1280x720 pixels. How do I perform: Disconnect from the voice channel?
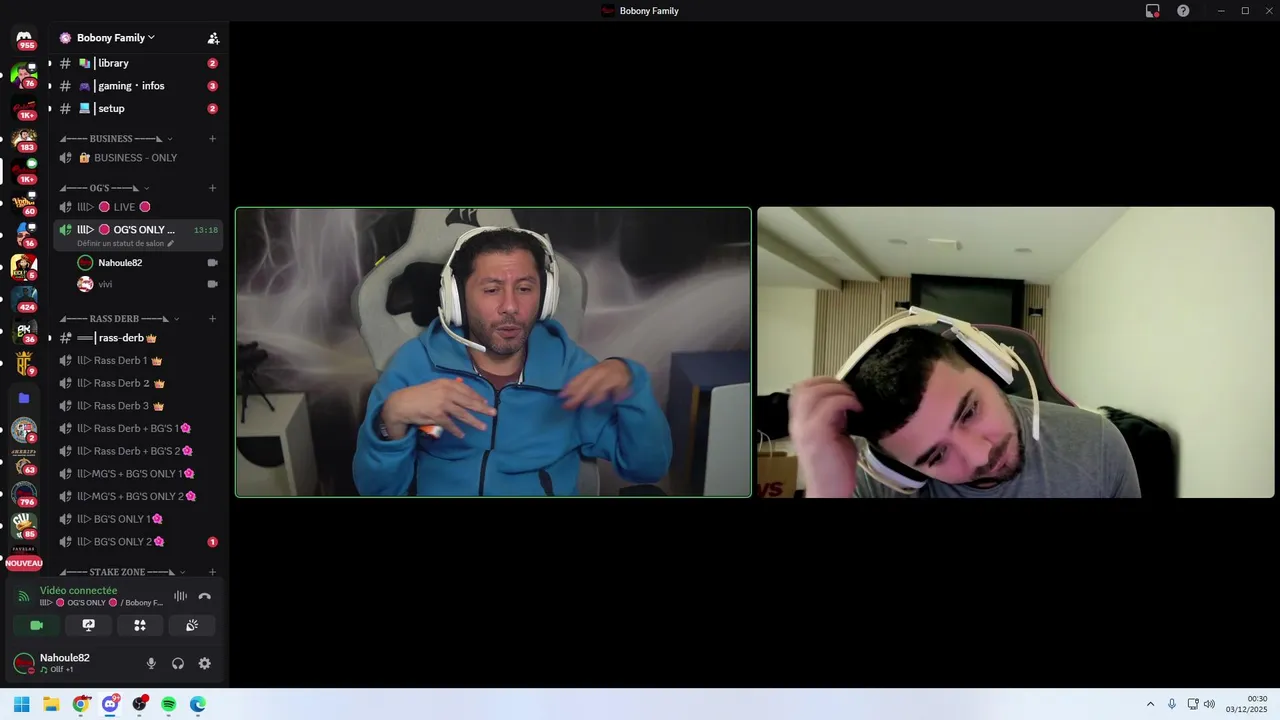click(x=205, y=596)
